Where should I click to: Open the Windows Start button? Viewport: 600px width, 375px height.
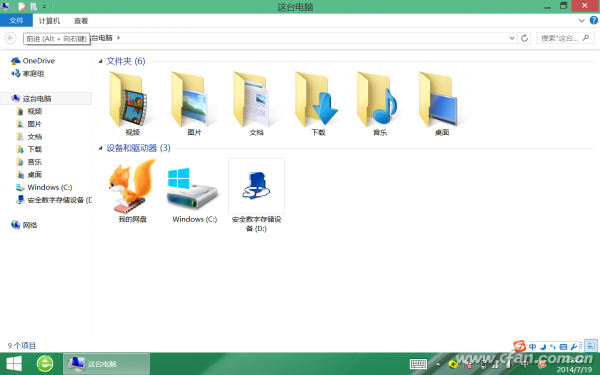point(14,364)
